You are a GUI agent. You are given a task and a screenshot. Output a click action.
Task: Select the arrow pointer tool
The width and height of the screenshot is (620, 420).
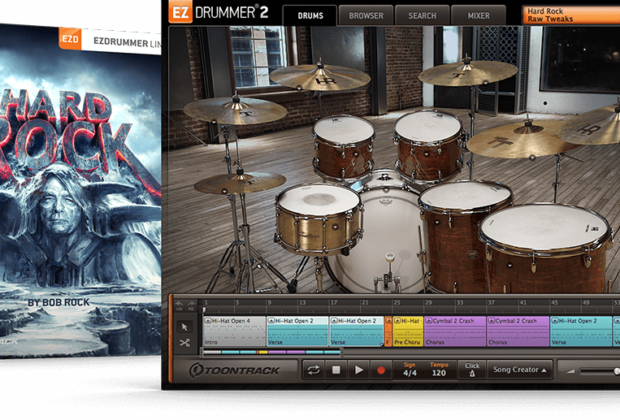(x=184, y=327)
